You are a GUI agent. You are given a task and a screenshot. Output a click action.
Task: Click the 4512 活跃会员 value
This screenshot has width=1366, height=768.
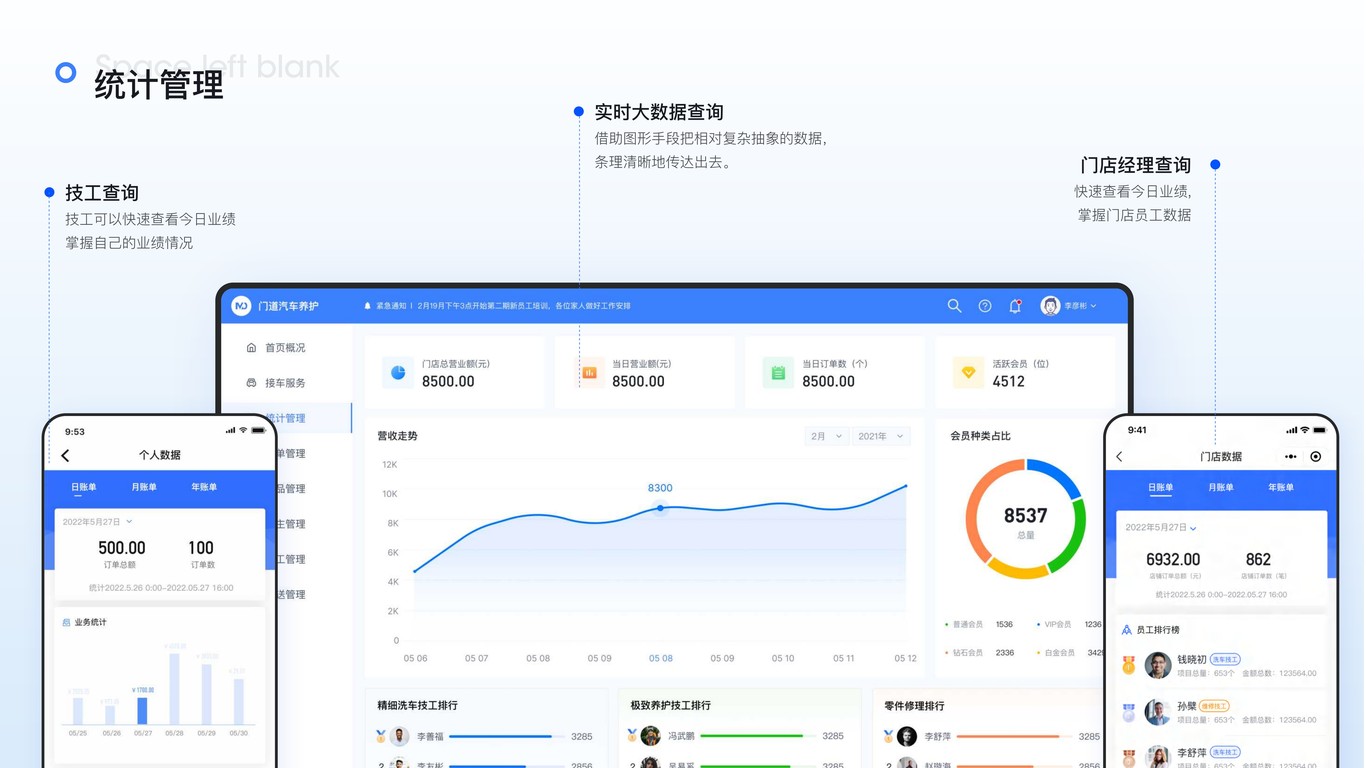(x=1008, y=382)
